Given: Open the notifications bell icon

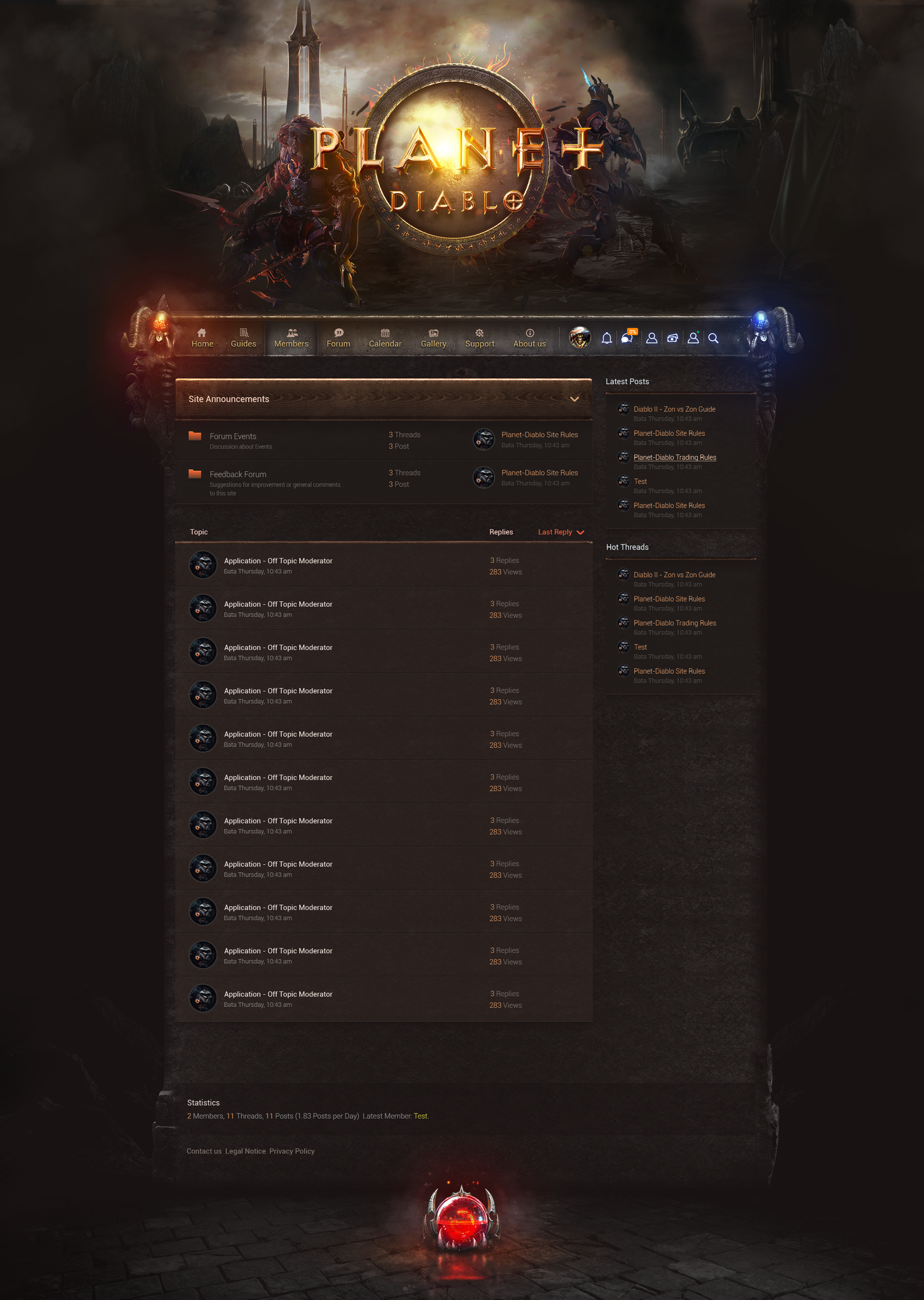Looking at the screenshot, I should click(606, 339).
